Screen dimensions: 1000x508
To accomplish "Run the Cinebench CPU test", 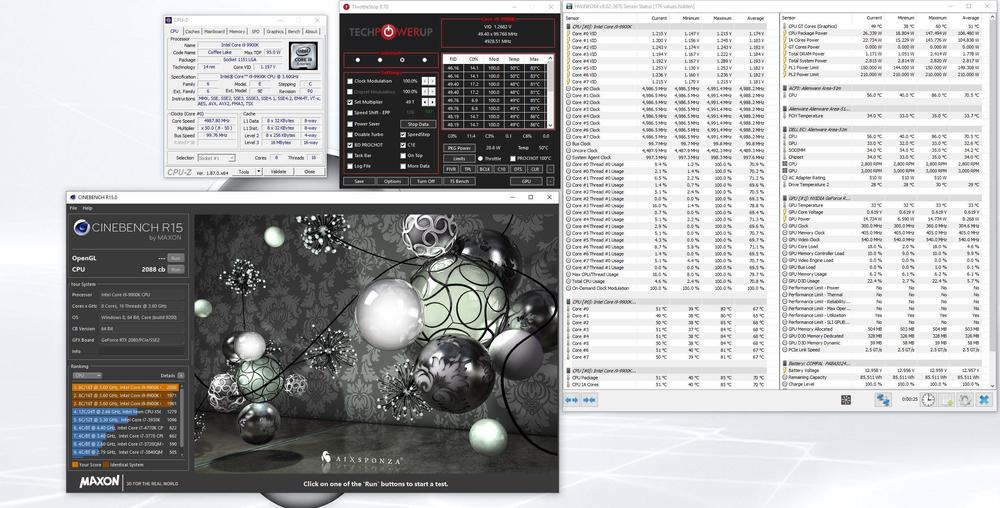I will coord(175,270).
